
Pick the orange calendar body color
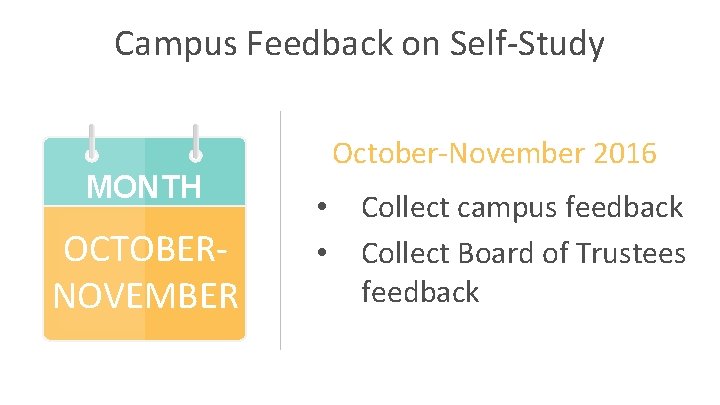(x=144, y=274)
